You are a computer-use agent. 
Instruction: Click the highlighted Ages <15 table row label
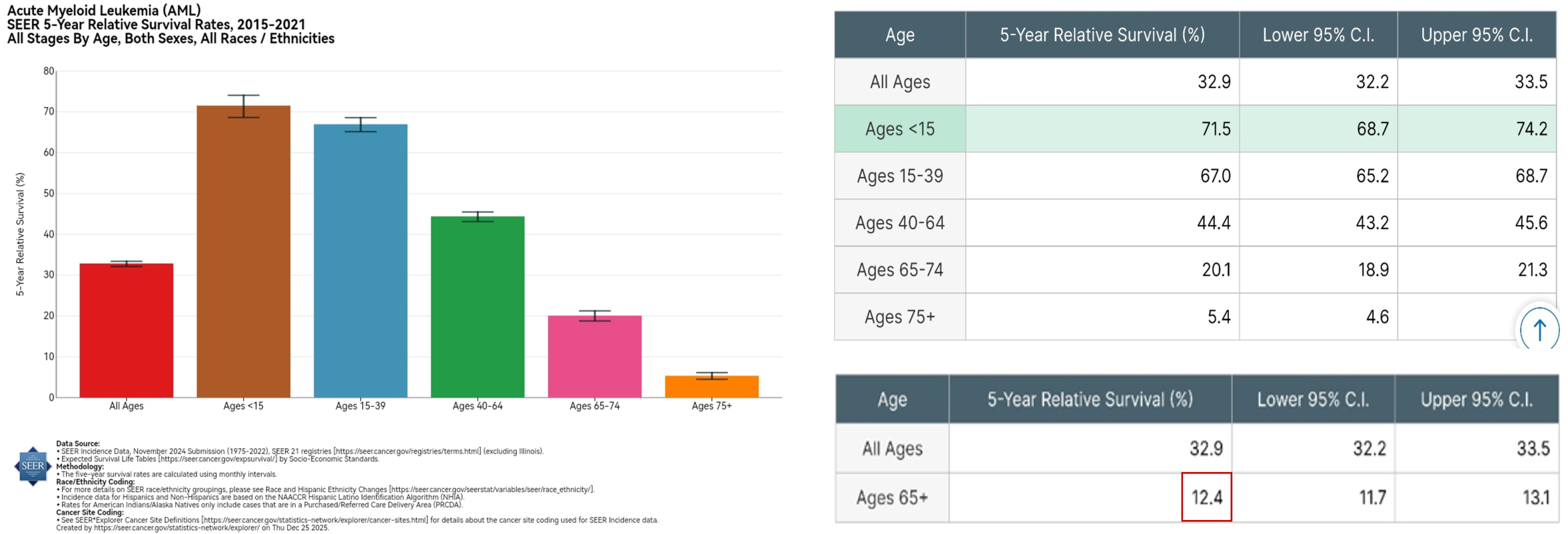(899, 129)
